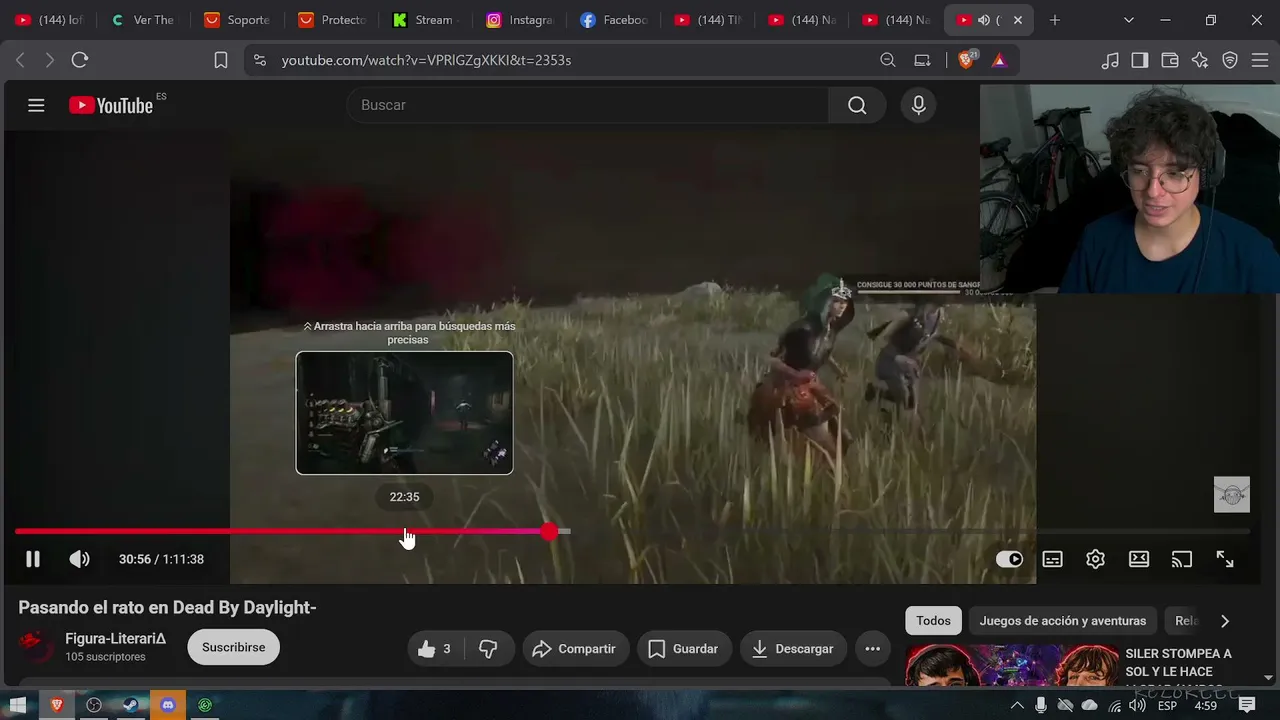Expand the browser tab search dropdown
This screenshot has height=720, width=1280.
point(1129,20)
